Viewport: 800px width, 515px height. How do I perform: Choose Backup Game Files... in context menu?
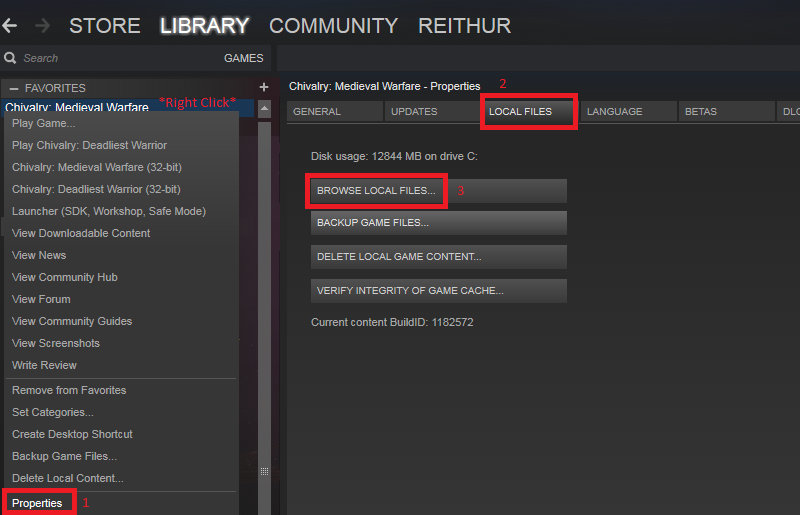tap(121, 456)
